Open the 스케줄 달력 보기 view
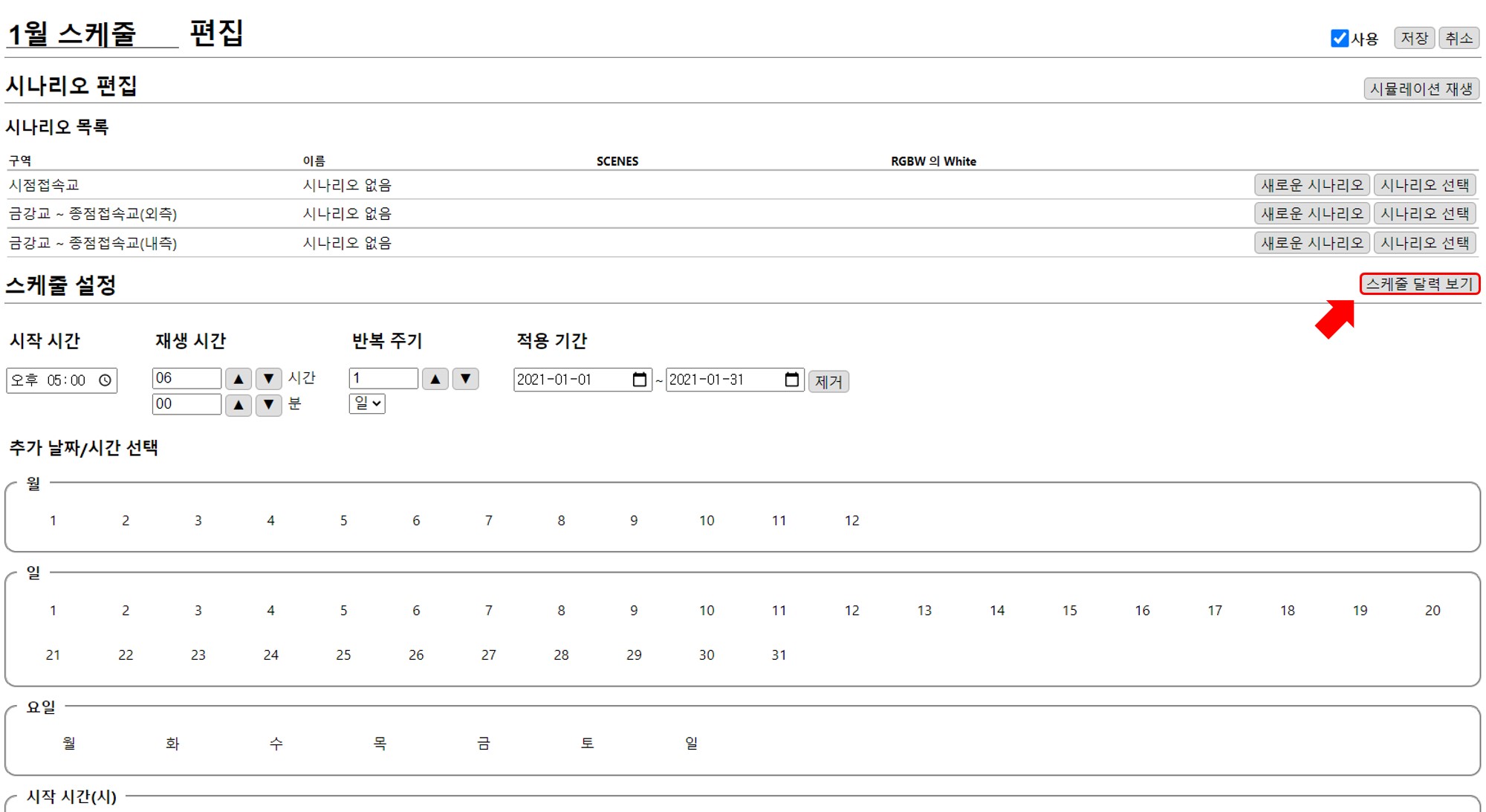The width and height of the screenshot is (1486, 812). tap(1420, 284)
